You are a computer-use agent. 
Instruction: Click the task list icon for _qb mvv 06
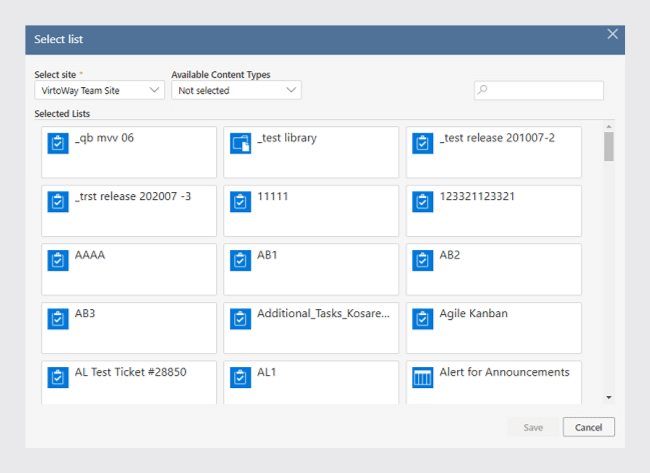tap(58, 143)
